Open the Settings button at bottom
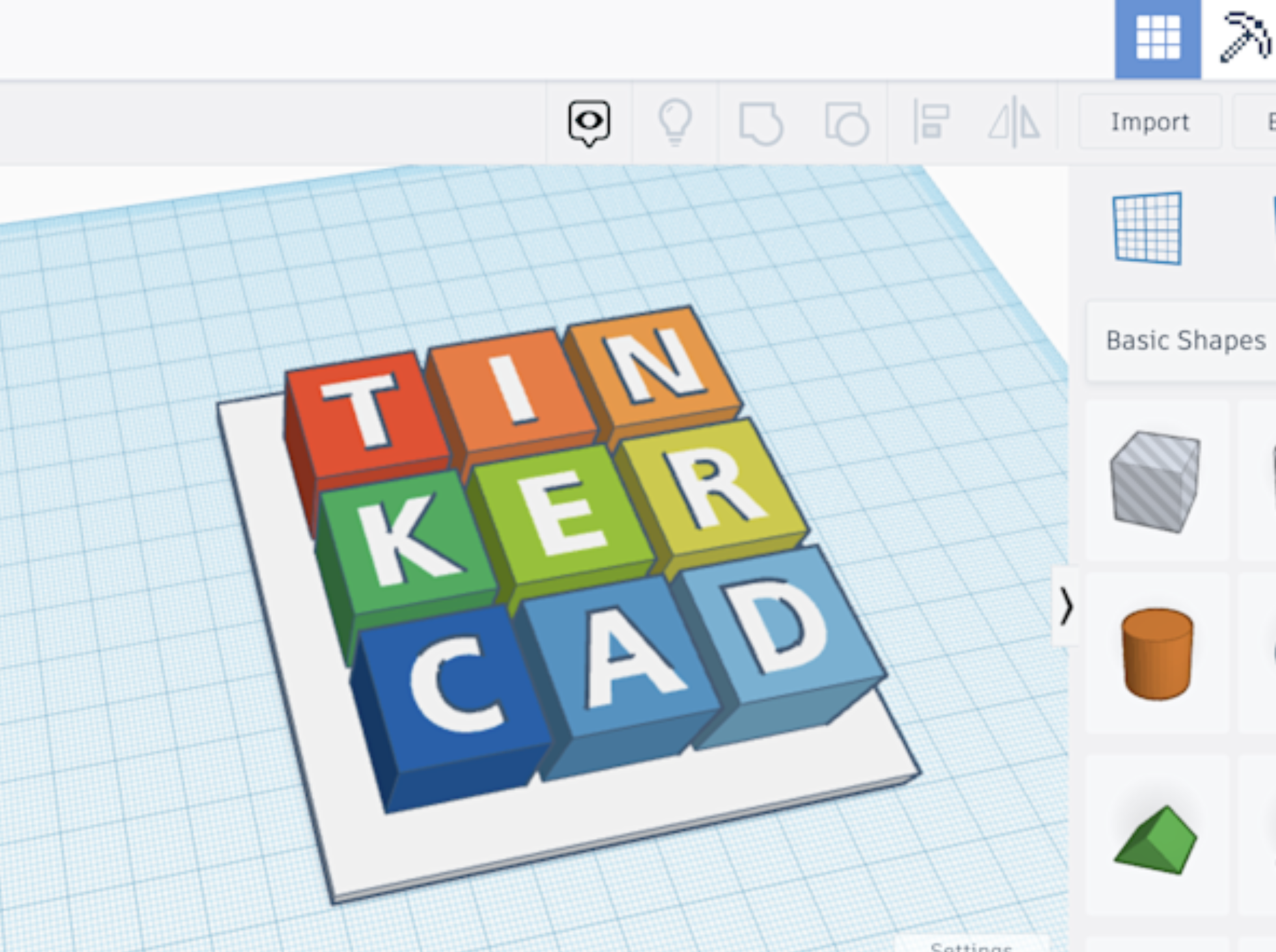The width and height of the screenshot is (1276, 952). 970,946
